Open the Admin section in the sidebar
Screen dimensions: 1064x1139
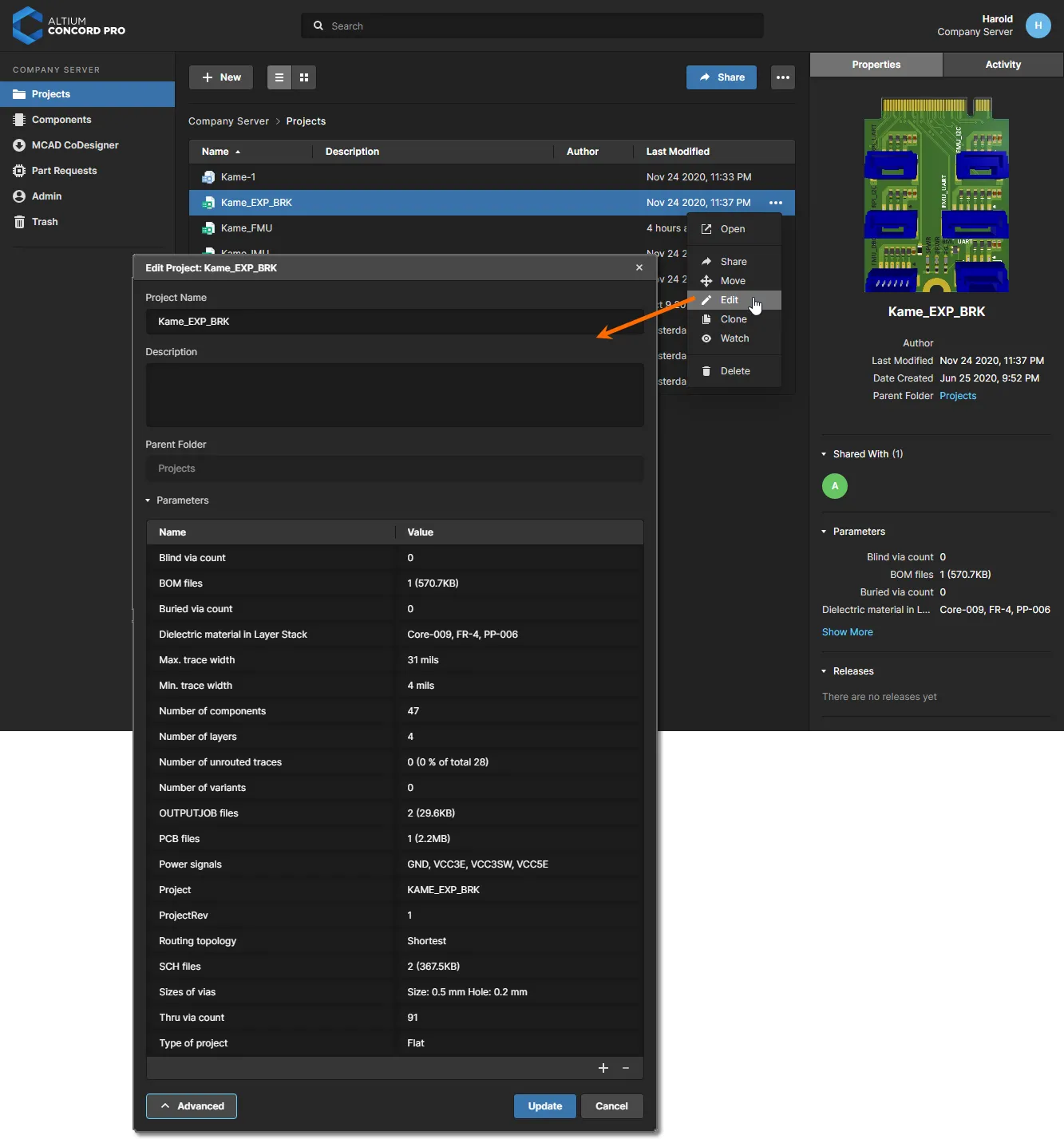tap(87, 196)
